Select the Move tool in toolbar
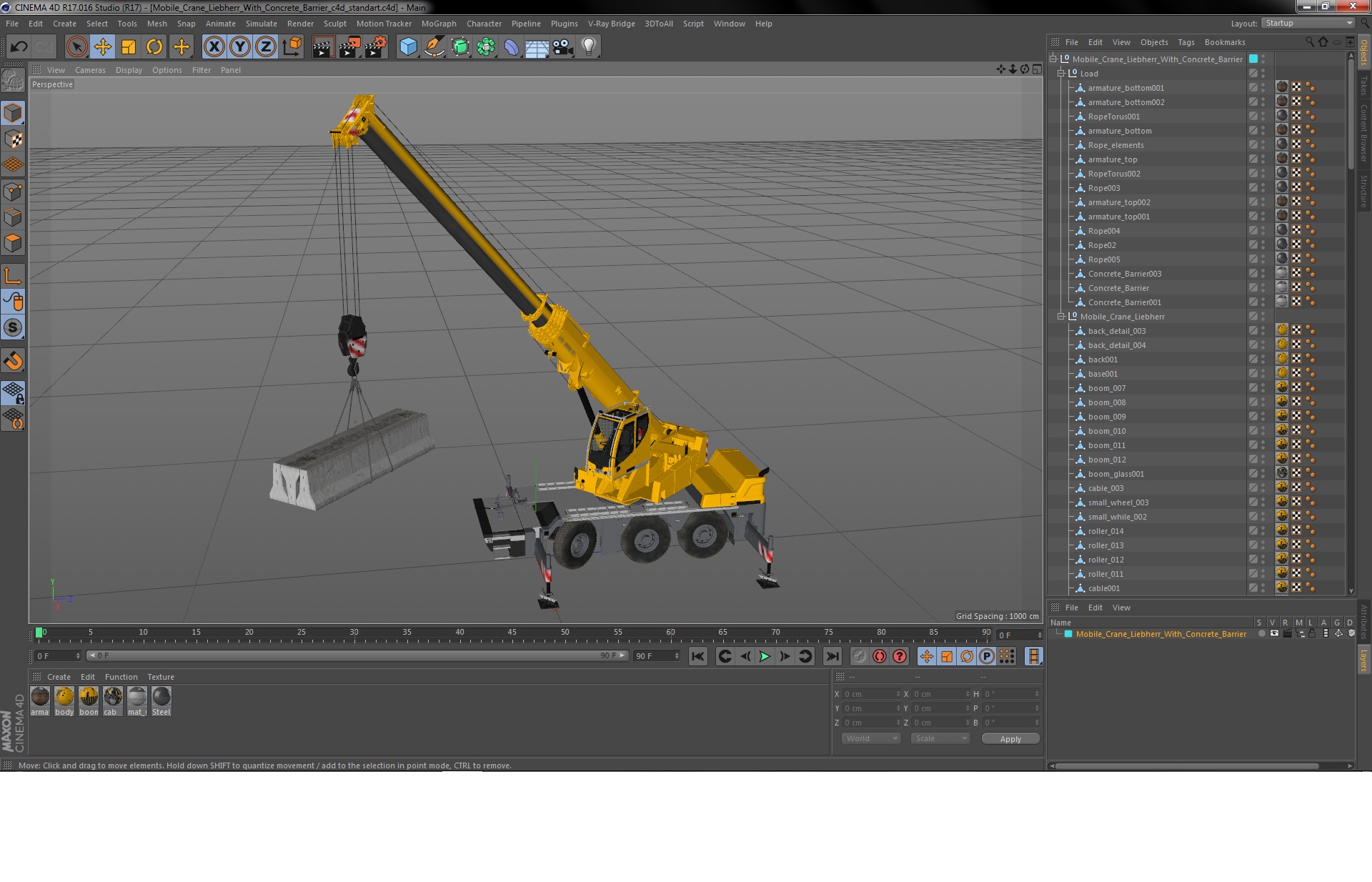Screen dimensions: 1372x882 pos(103,47)
